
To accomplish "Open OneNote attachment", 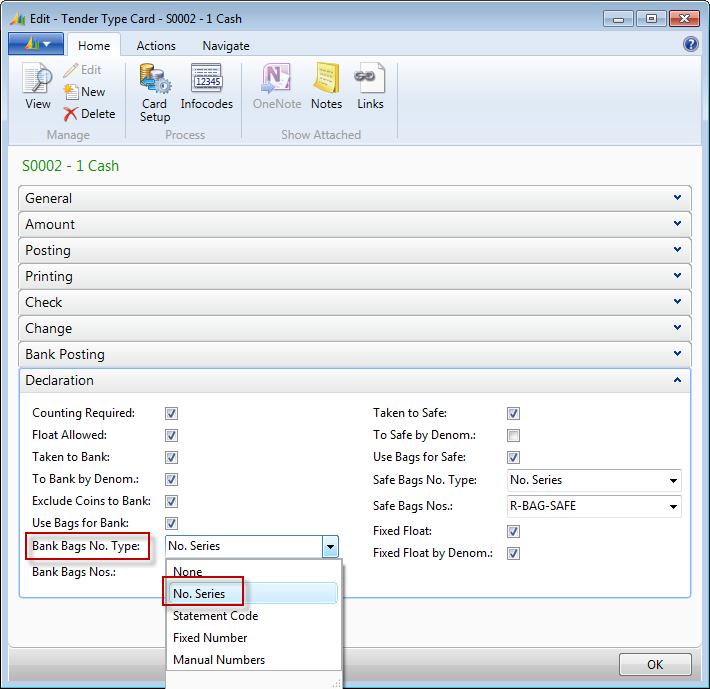I will click(277, 86).
